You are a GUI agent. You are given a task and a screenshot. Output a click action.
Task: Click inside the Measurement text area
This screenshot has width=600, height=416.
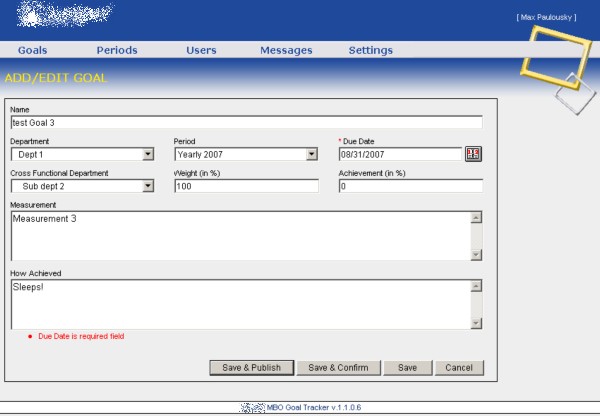[241, 236]
